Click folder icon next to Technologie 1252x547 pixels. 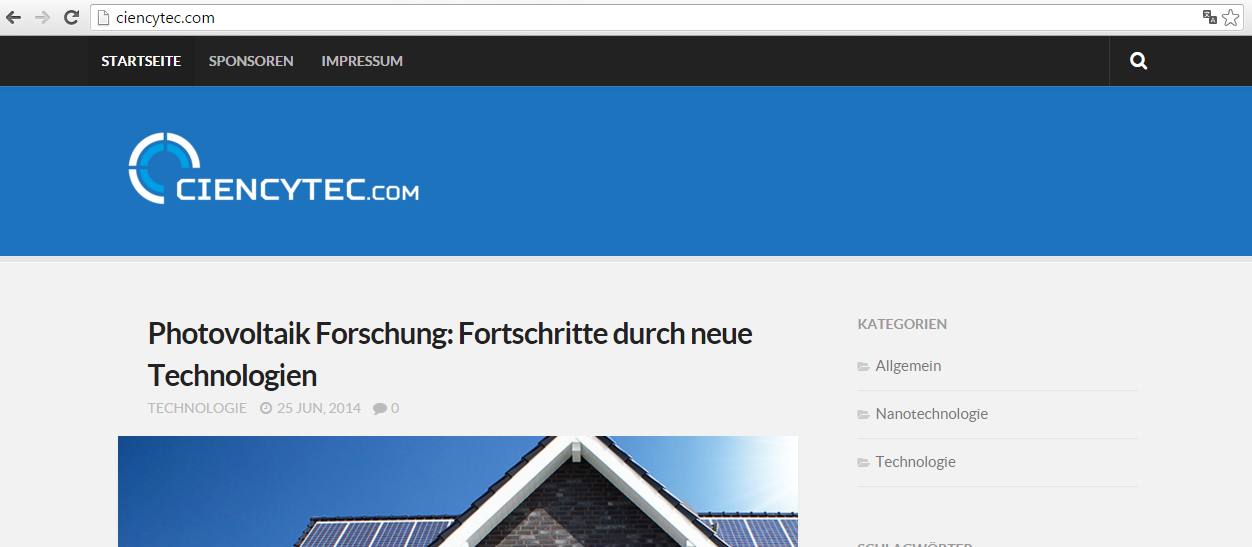click(x=864, y=463)
